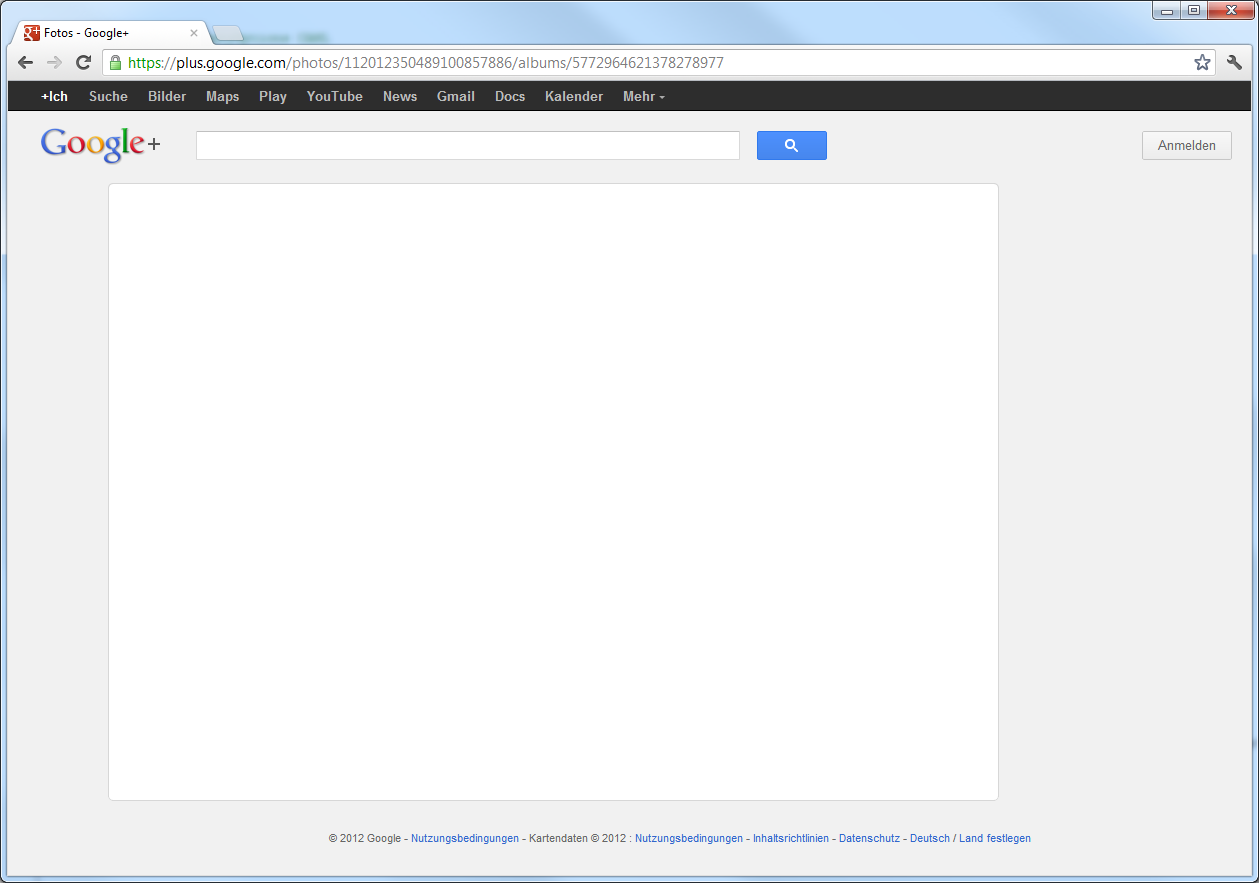Click the browser back arrow
1259x883 pixels.
click(26, 63)
